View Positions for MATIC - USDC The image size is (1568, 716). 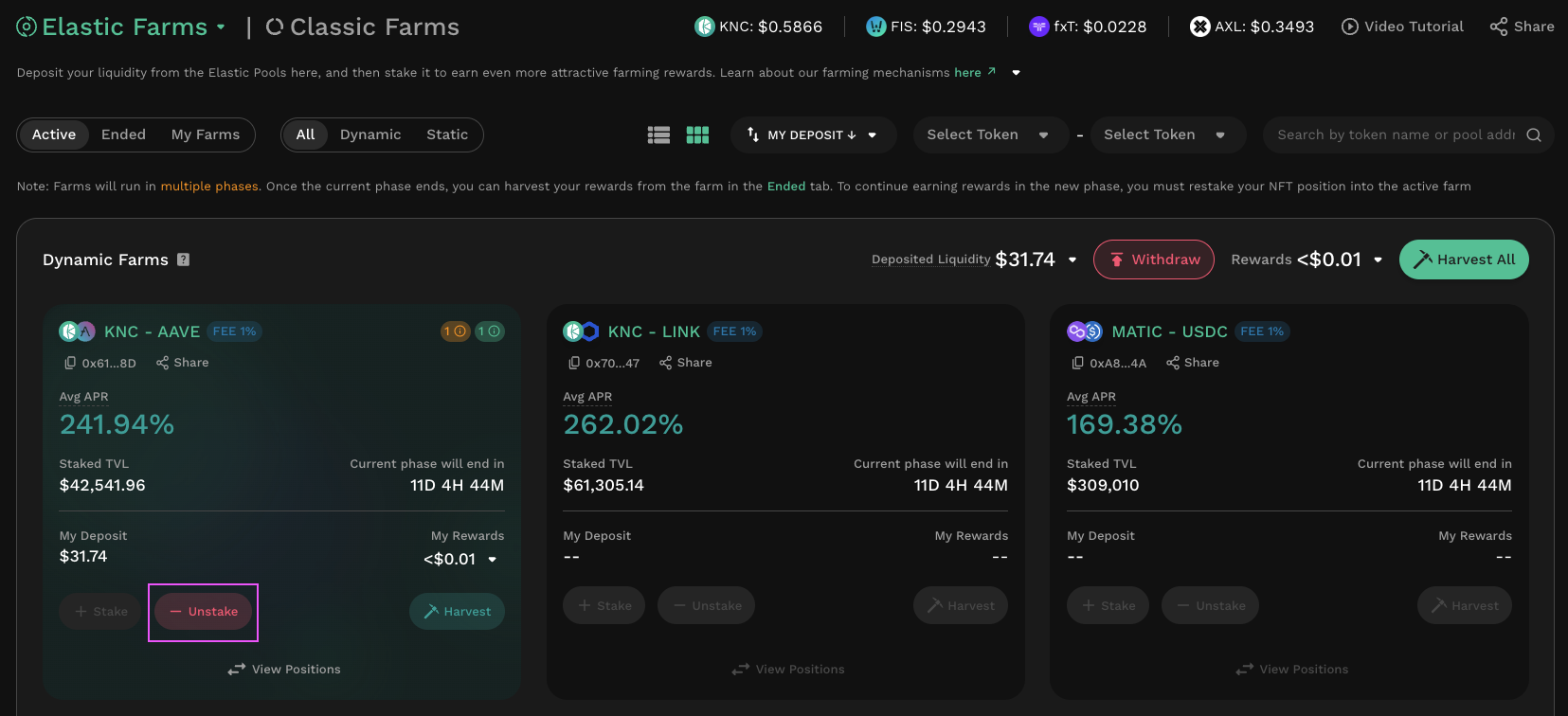pyautogui.click(x=1291, y=670)
